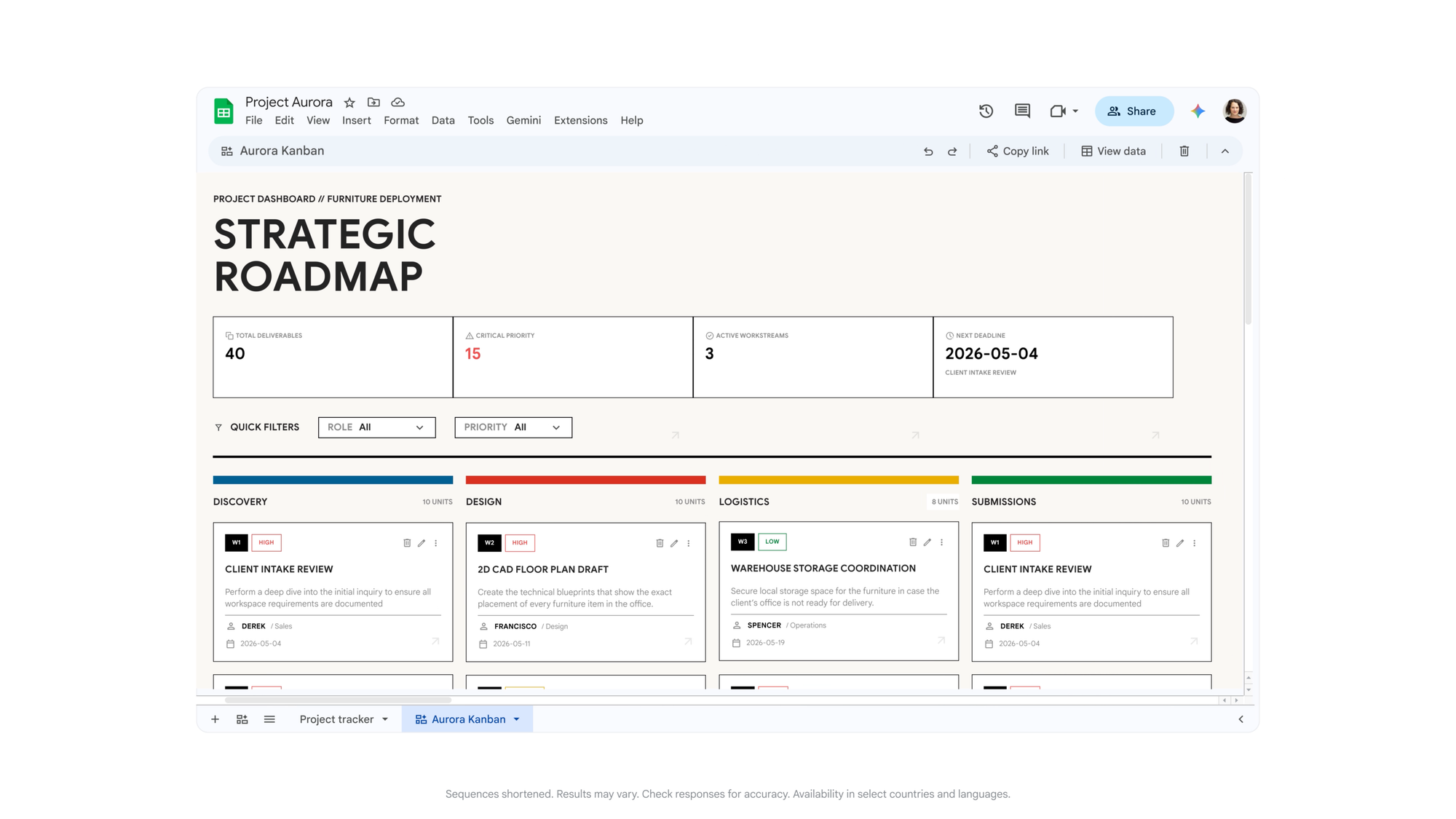The width and height of the screenshot is (1456, 819).
Task: Edit the Warehouse Storage Coordination card
Action: click(927, 542)
